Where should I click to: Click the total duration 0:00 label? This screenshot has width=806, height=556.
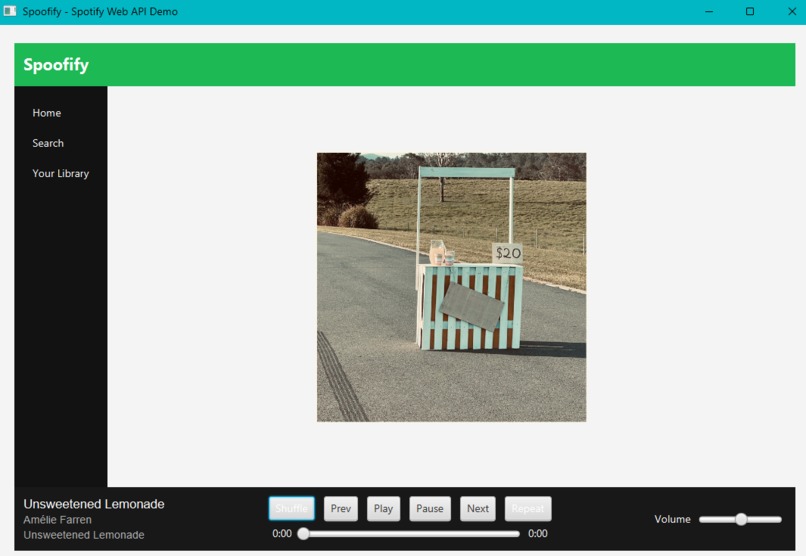point(538,534)
